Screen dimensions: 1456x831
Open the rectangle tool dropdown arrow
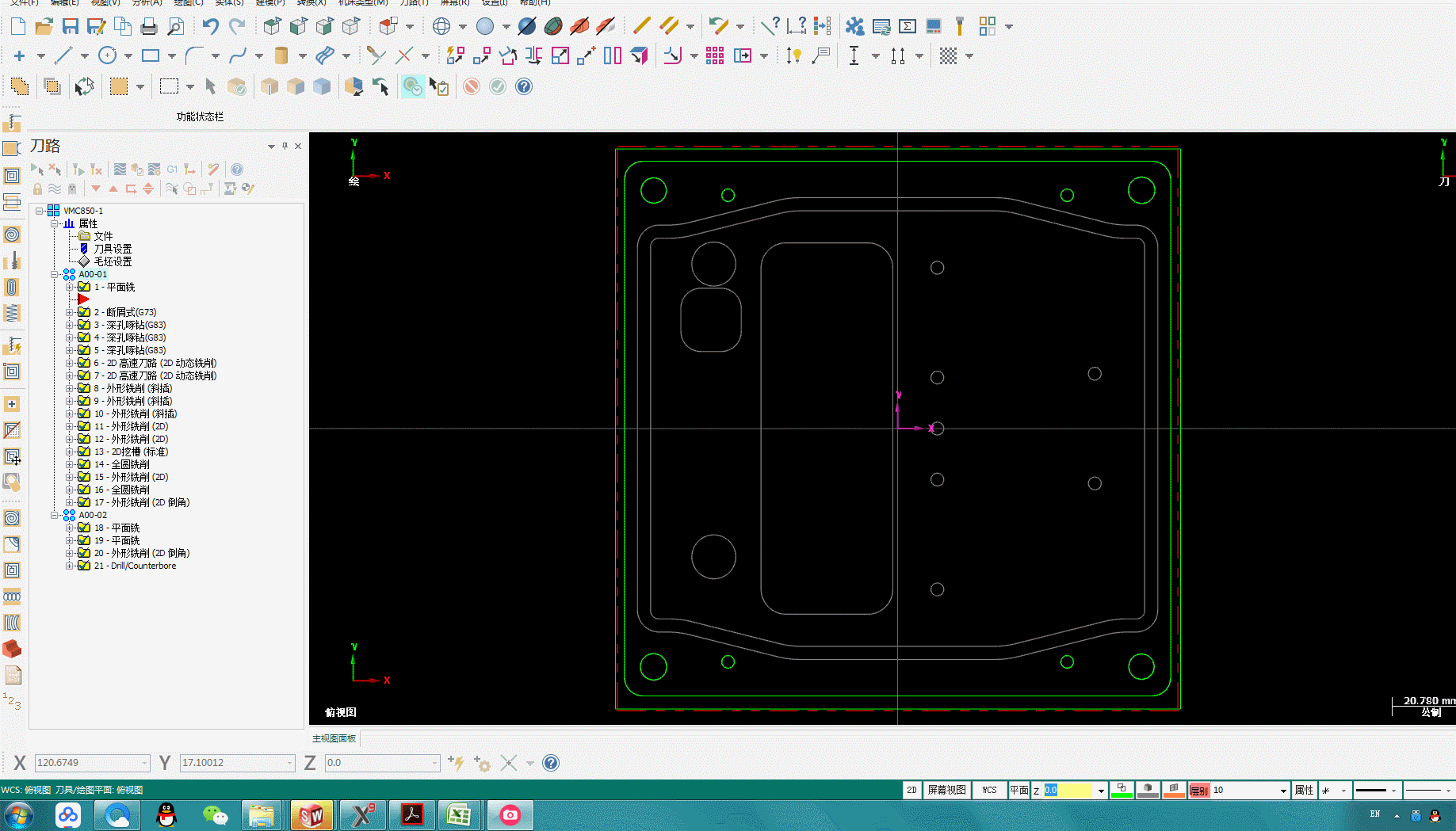click(x=172, y=56)
